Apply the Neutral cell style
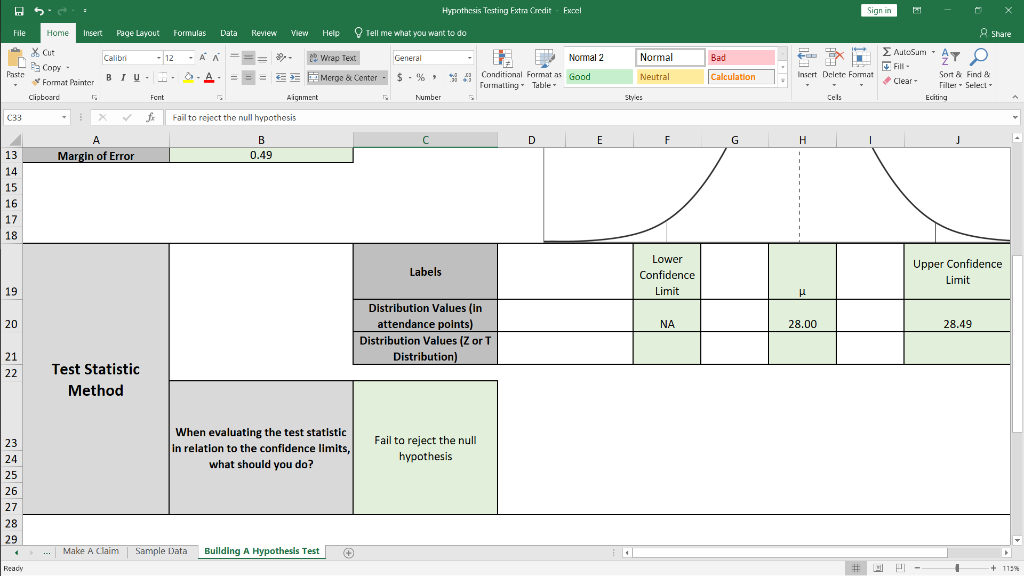The image size is (1024, 576). tap(670, 77)
